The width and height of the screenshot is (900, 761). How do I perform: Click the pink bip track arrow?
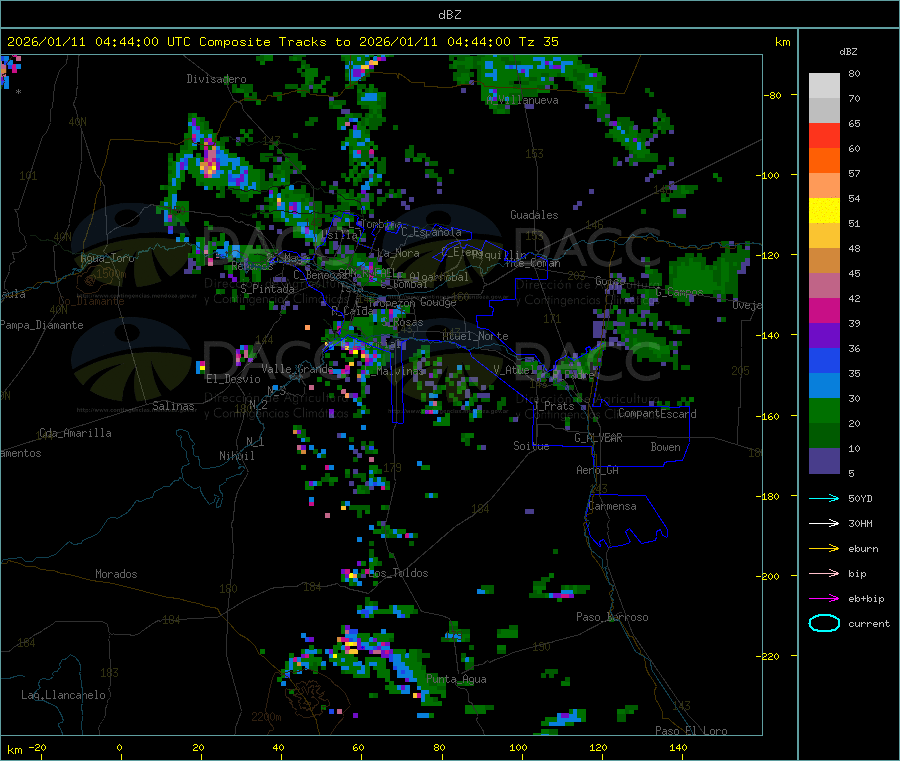coord(824,573)
